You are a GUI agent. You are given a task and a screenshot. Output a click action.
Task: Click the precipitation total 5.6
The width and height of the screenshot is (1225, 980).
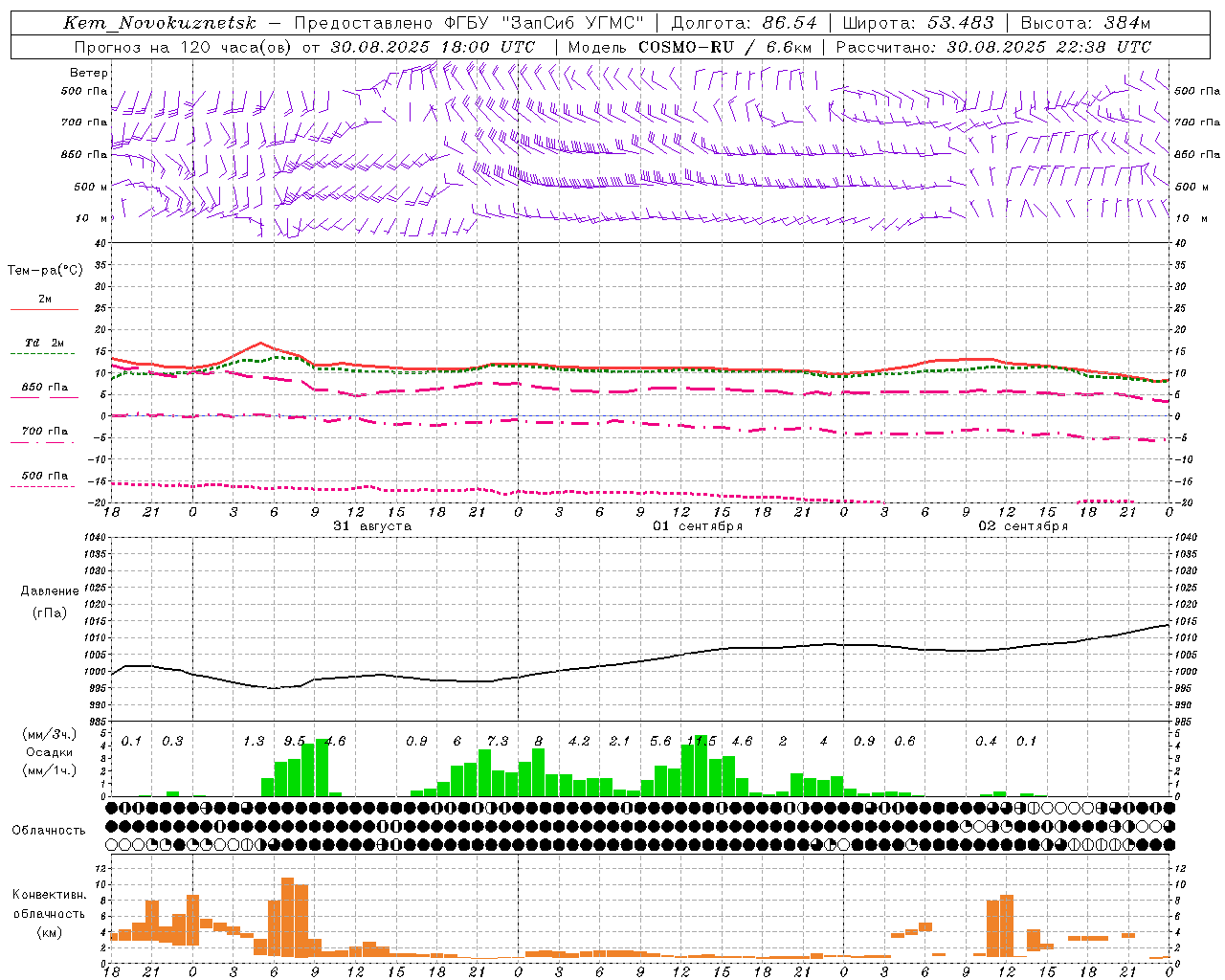click(x=660, y=742)
